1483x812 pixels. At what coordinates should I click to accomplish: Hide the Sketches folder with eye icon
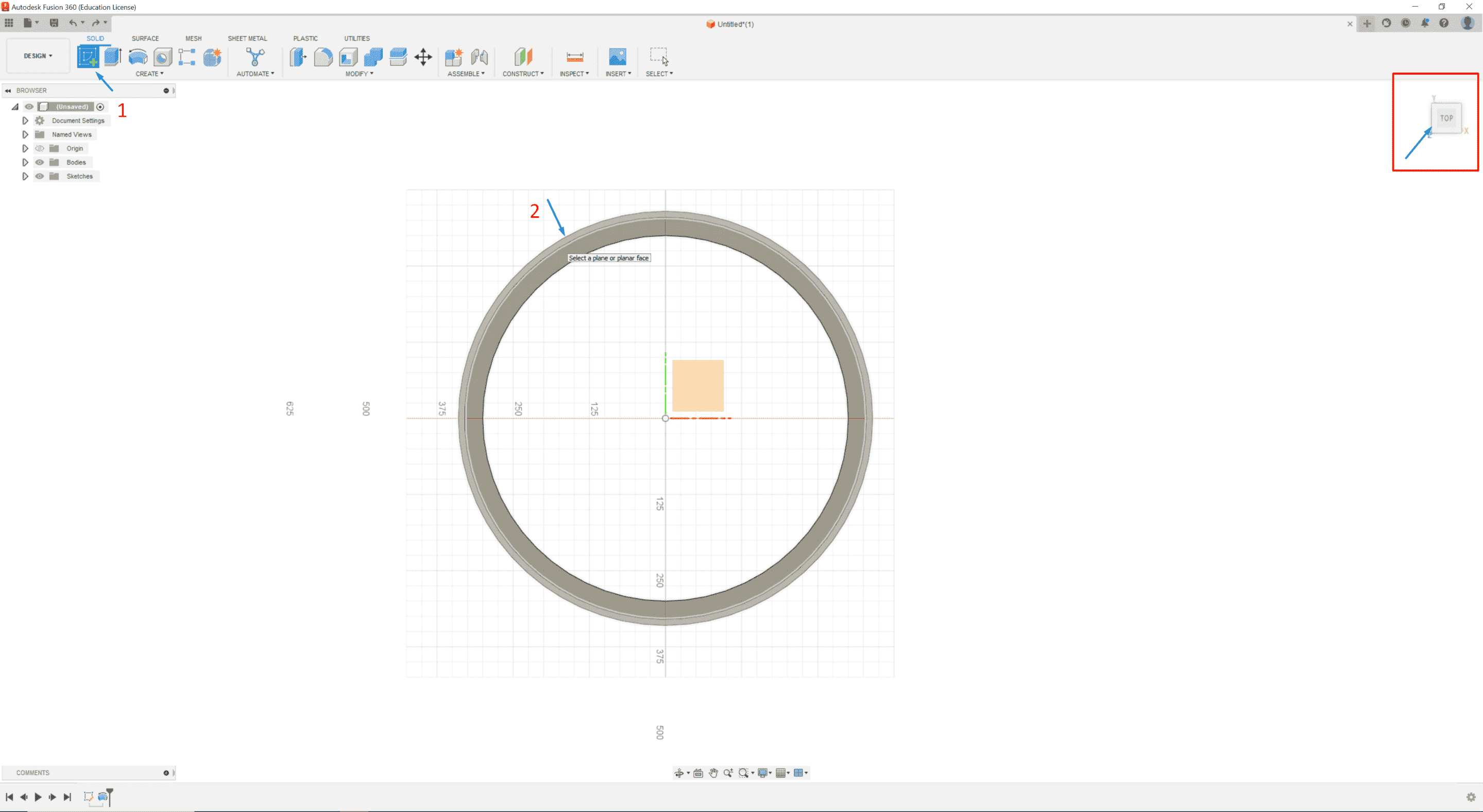(x=40, y=176)
